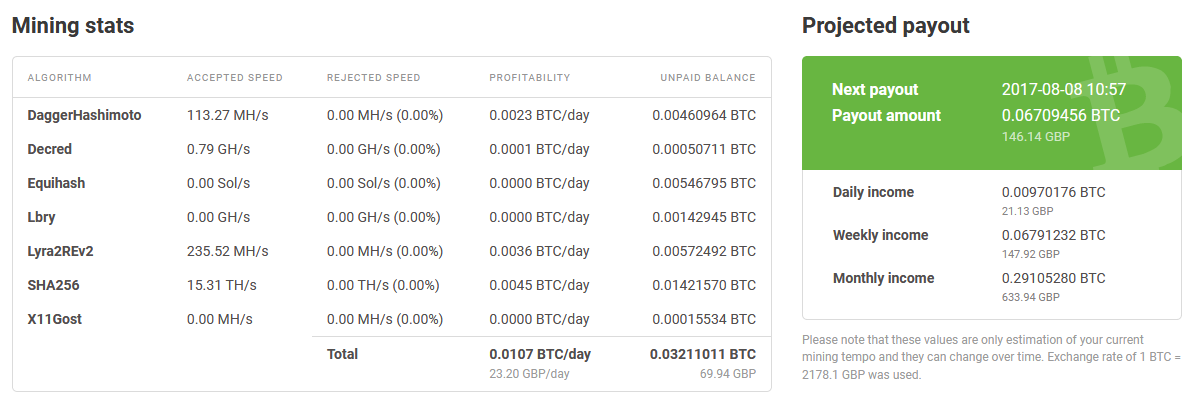
Task: Click the Accepted Speed column header
Action: tap(234, 78)
